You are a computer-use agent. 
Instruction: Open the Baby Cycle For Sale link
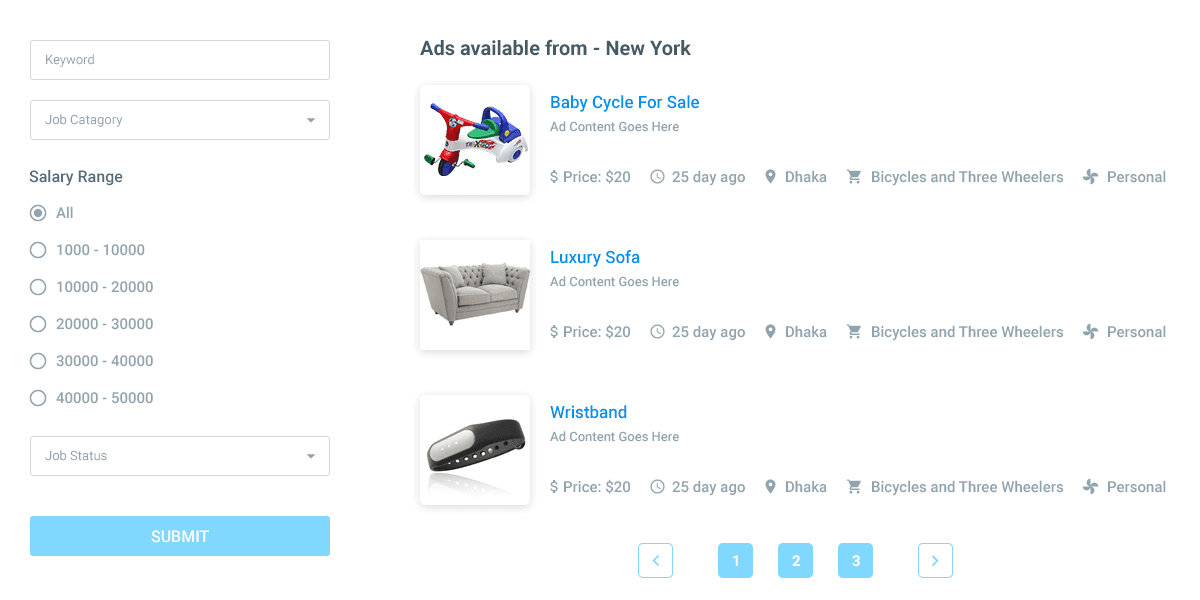point(624,102)
